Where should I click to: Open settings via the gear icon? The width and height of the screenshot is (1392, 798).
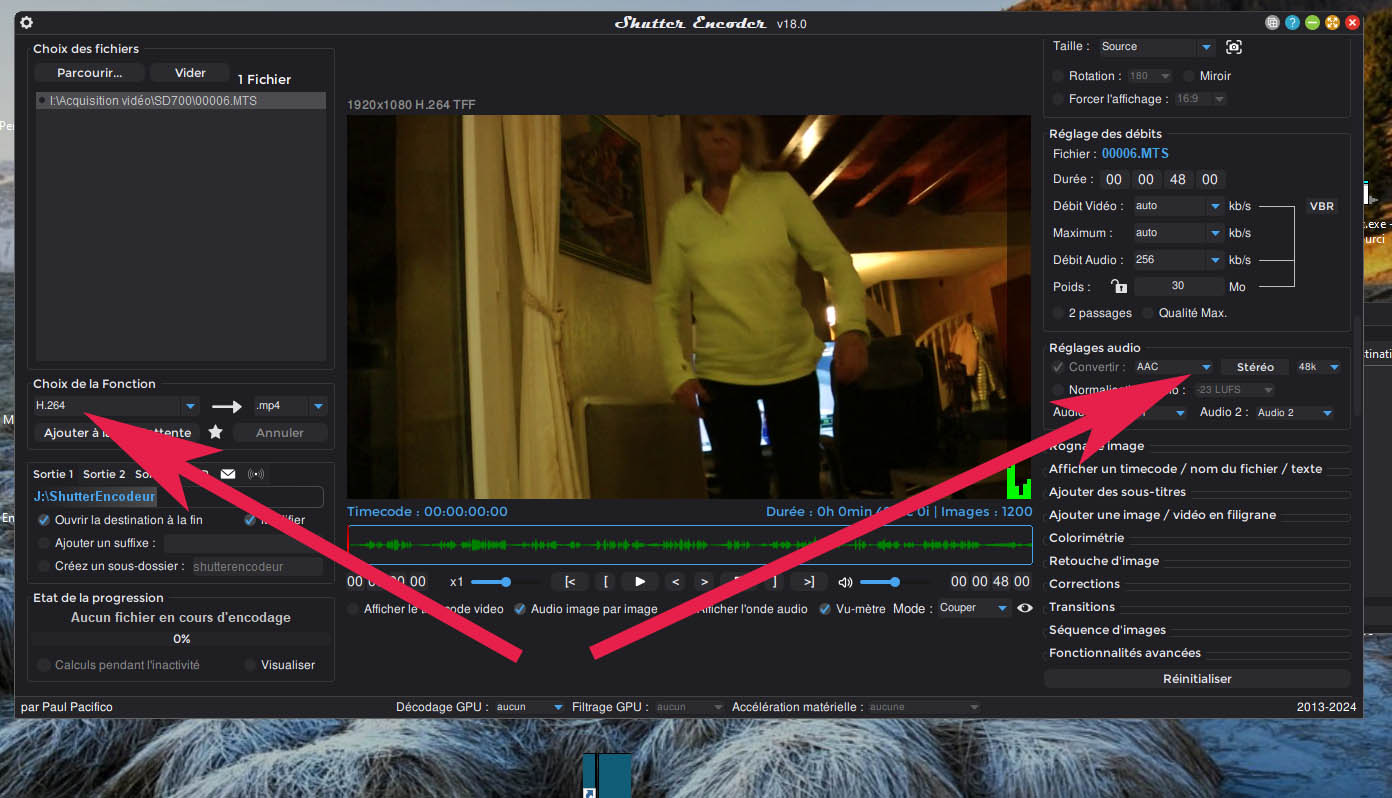[27, 23]
